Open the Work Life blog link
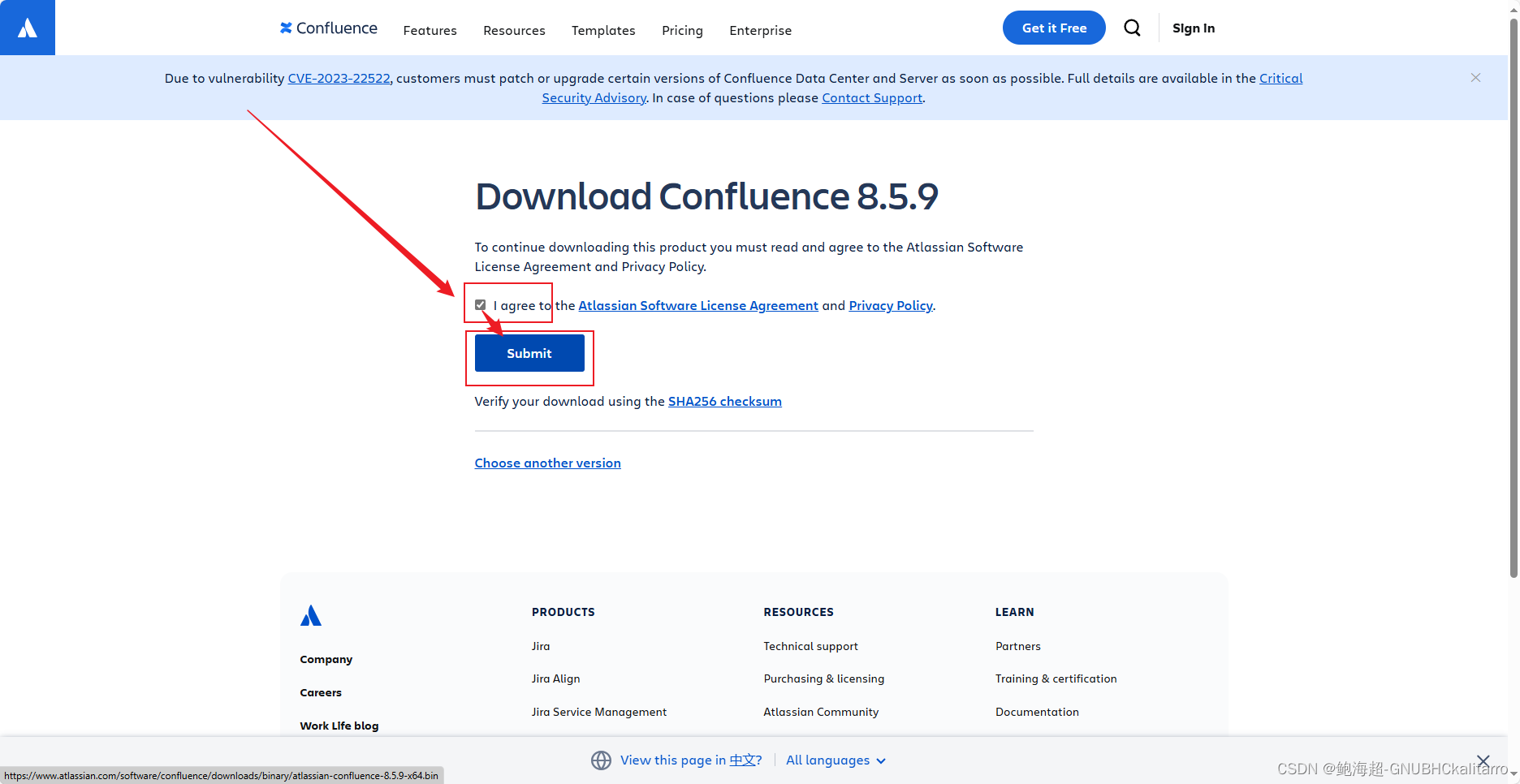Screen dimensions: 1520x784 pos(339,726)
